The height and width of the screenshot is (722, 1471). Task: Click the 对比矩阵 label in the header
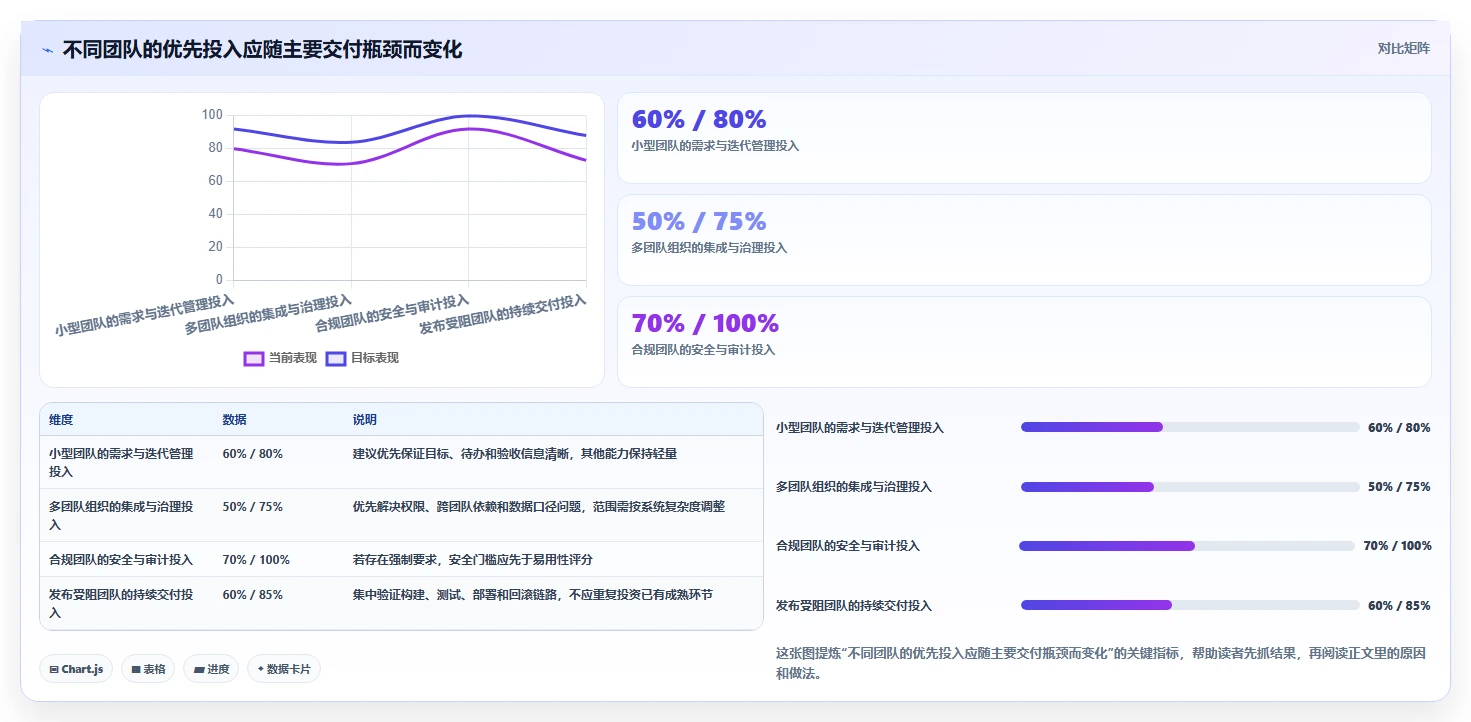[x=1404, y=48]
